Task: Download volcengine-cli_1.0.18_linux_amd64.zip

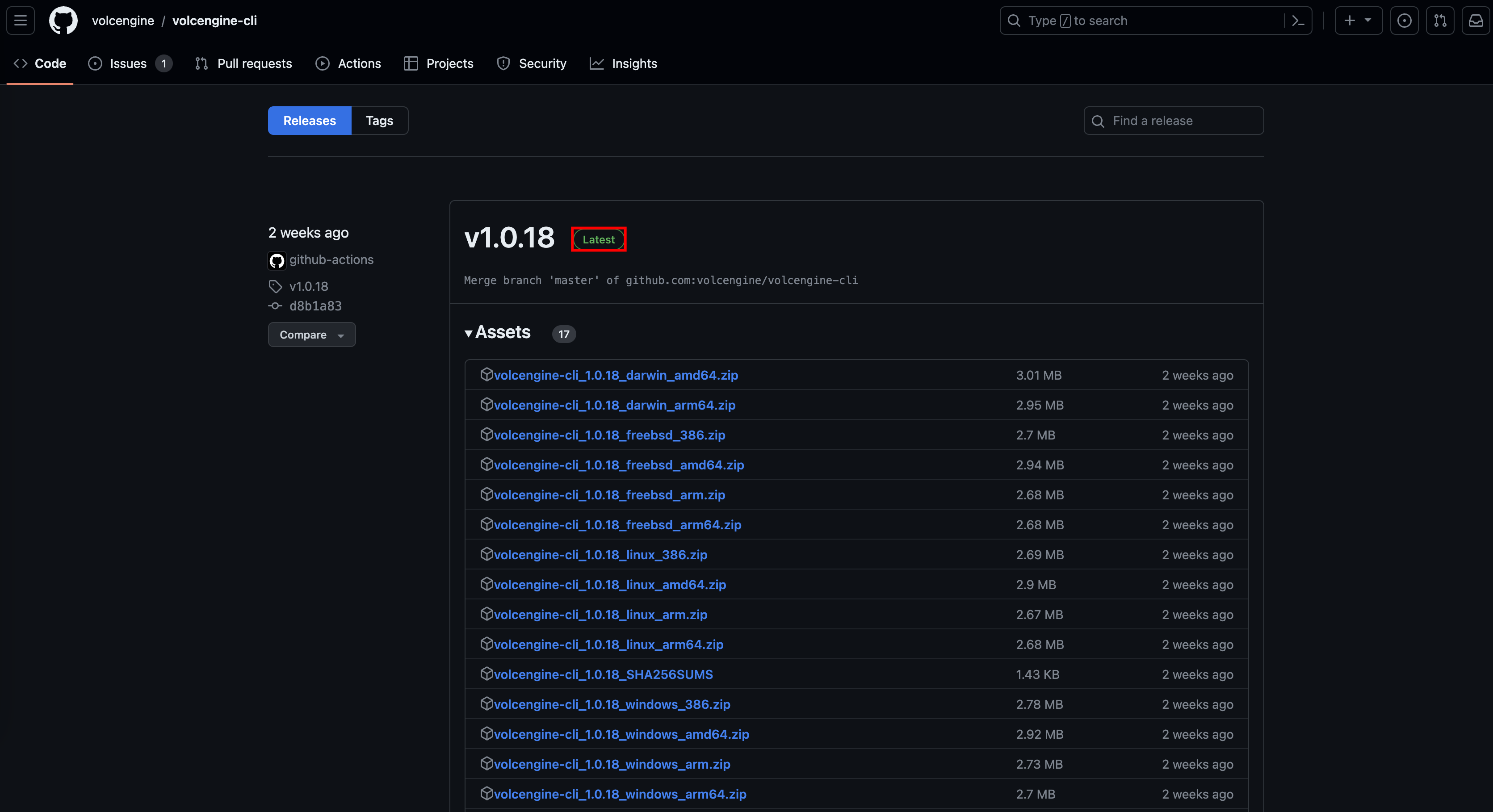Action: (610, 585)
